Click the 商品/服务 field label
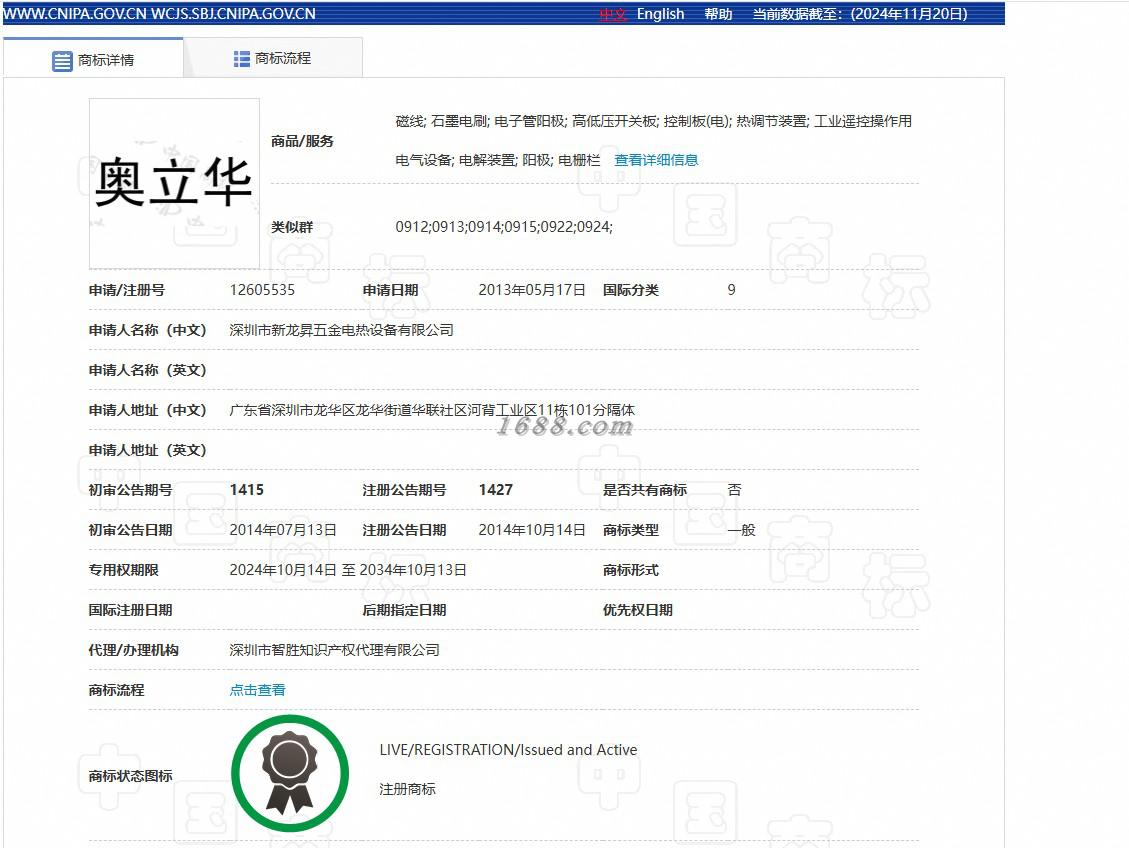This screenshot has height=848, width=1129. (x=302, y=141)
